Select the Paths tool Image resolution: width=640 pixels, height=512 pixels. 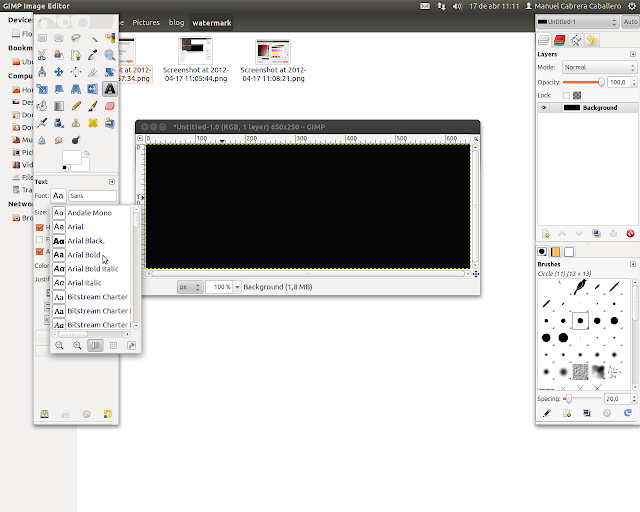76,55
